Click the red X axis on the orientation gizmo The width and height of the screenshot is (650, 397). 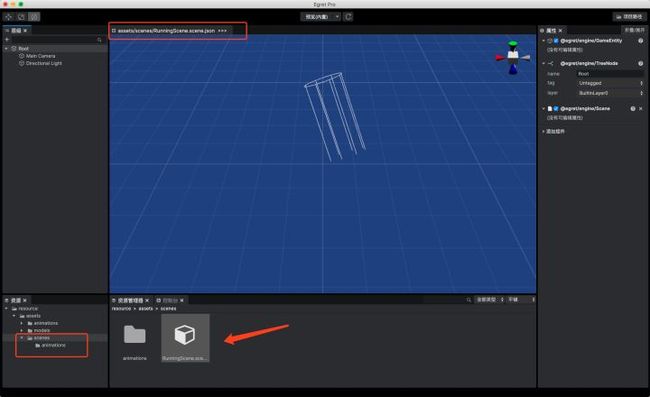coord(500,58)
